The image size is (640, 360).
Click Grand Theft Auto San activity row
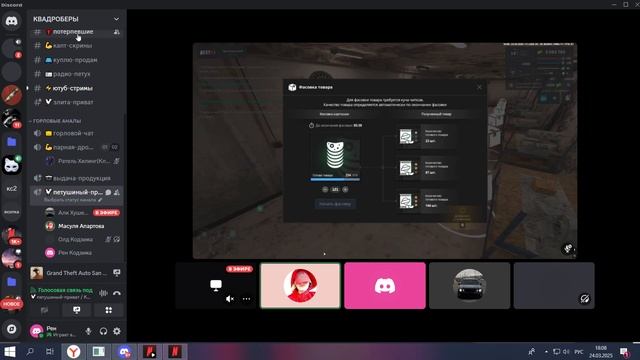click(x=76, y=273)
